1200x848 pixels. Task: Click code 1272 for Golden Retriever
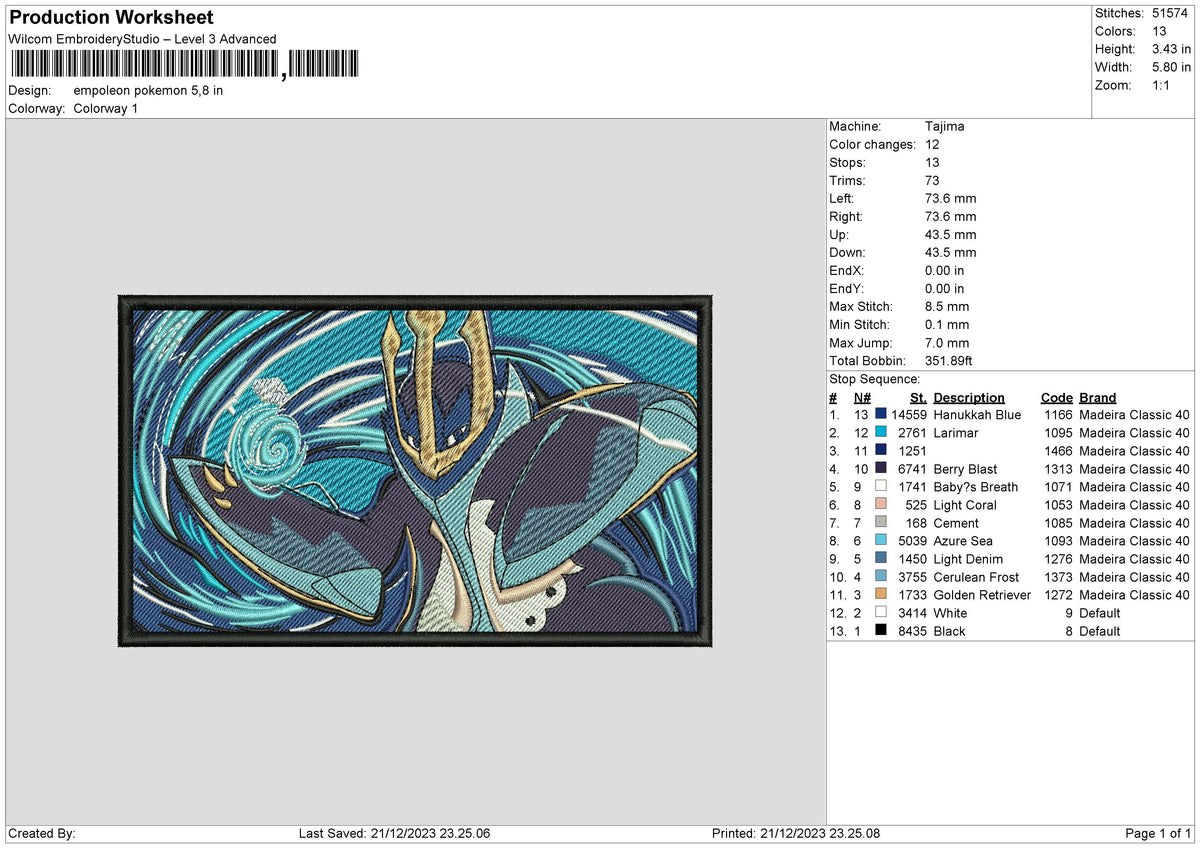point(1058,595)
